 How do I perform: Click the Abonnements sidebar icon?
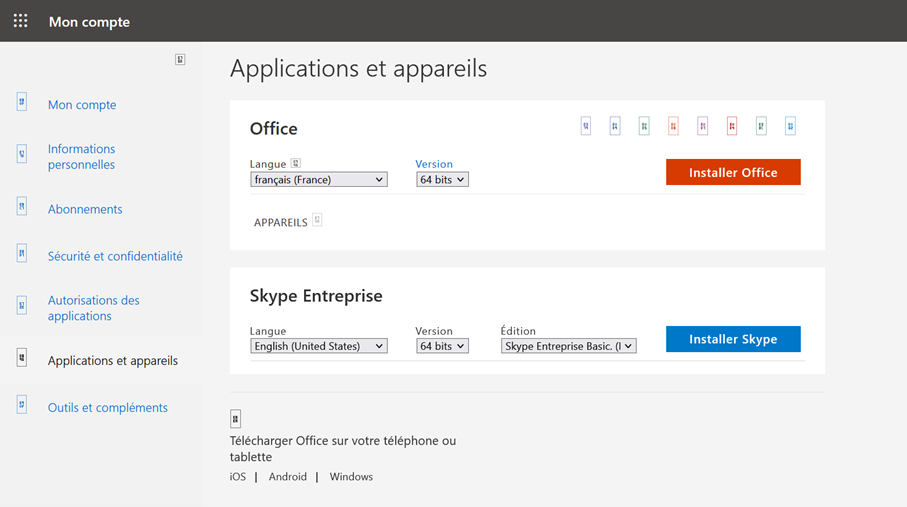(21, 205)
